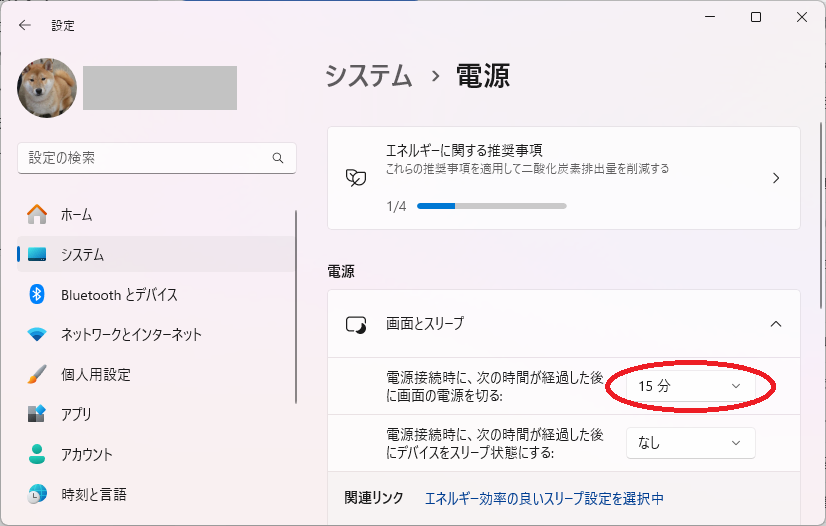826x526 pixels.
Task: Click システム in the breadcrumb
Action: [x=368, y=76]
